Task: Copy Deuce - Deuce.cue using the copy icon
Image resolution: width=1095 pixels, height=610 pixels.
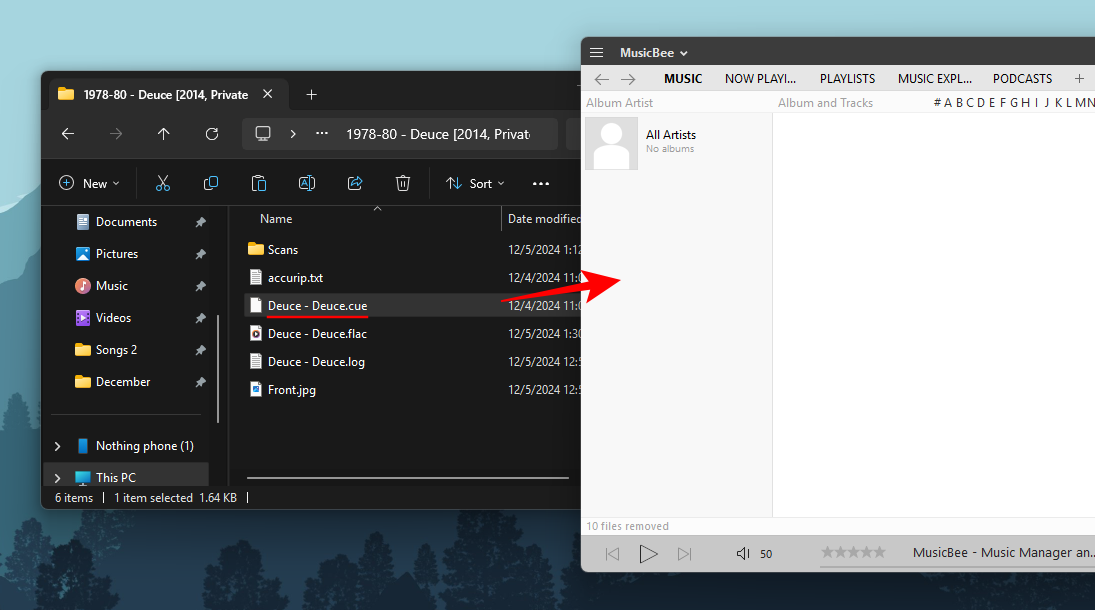Action: (211, 183)
